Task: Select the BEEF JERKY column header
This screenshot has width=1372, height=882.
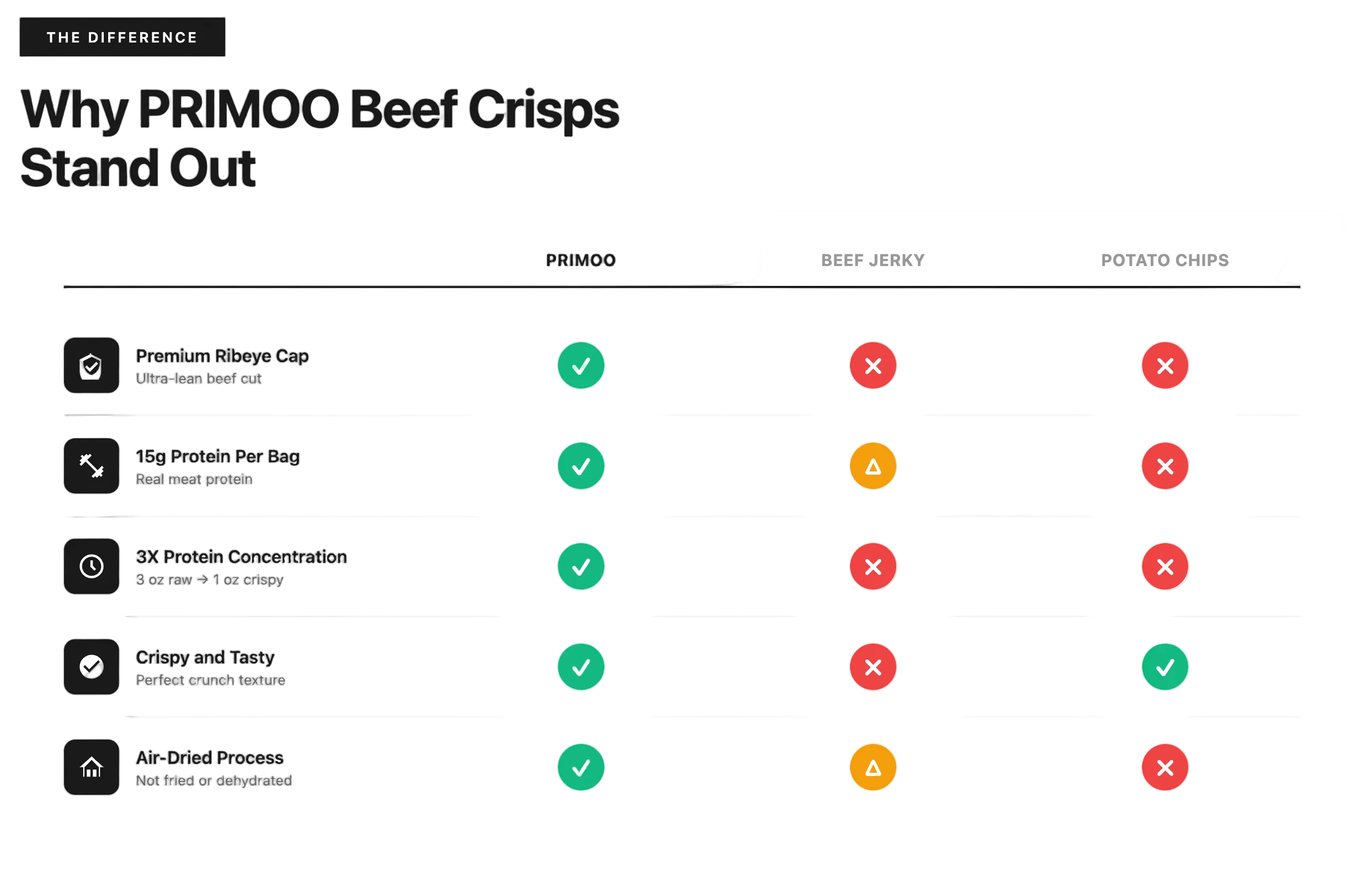Action: pos(873,261)
